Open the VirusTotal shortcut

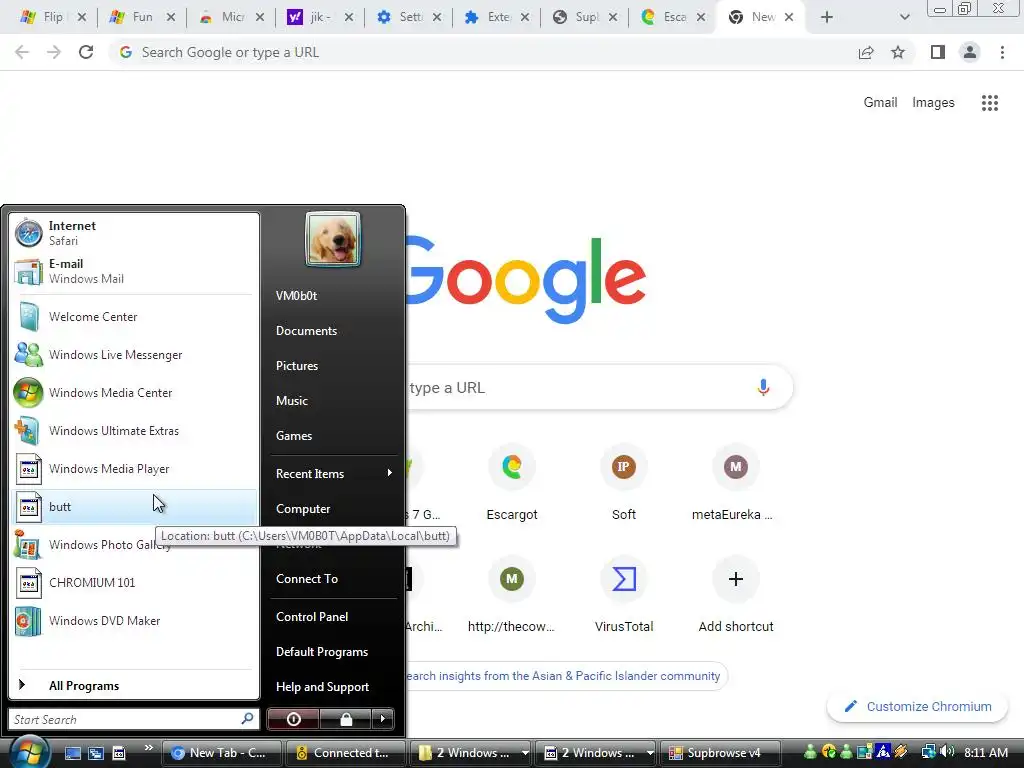[624, 594]
